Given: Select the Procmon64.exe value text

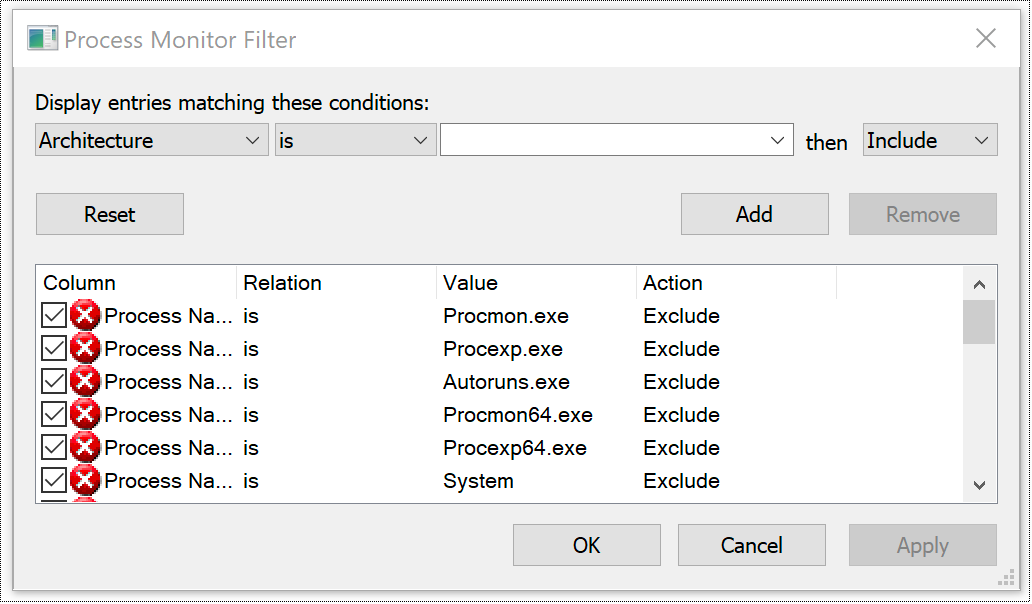Looking at the screenshot, I should [x=517, y=415].
